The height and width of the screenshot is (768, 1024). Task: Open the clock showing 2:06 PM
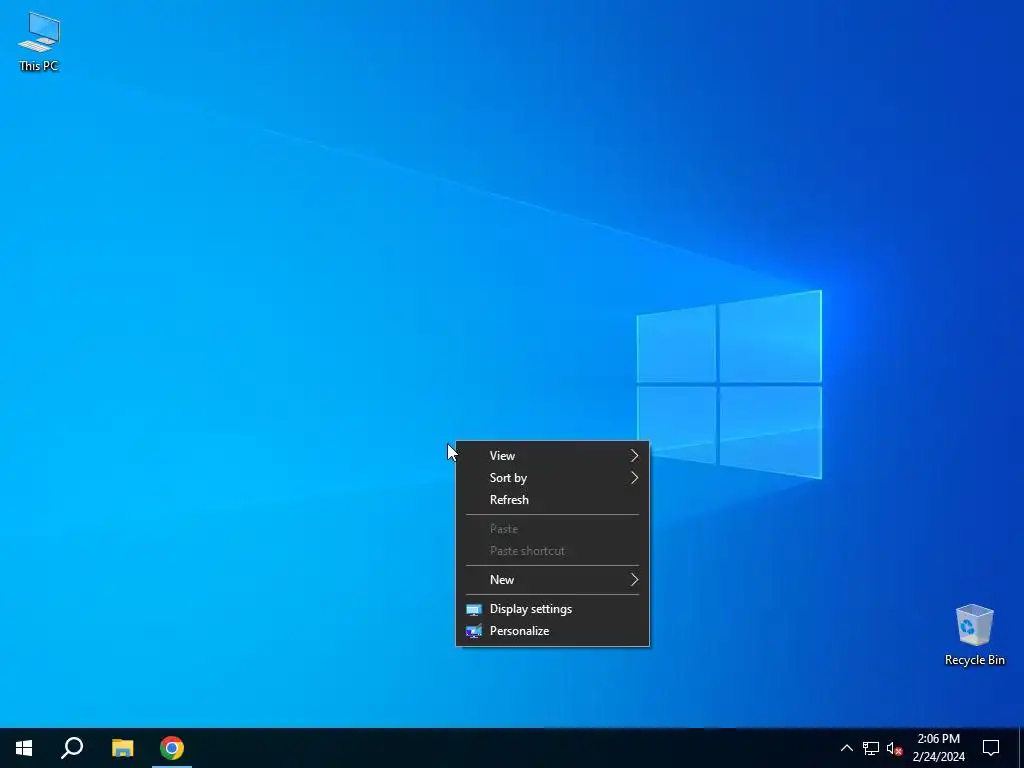[x=938, y=748]
